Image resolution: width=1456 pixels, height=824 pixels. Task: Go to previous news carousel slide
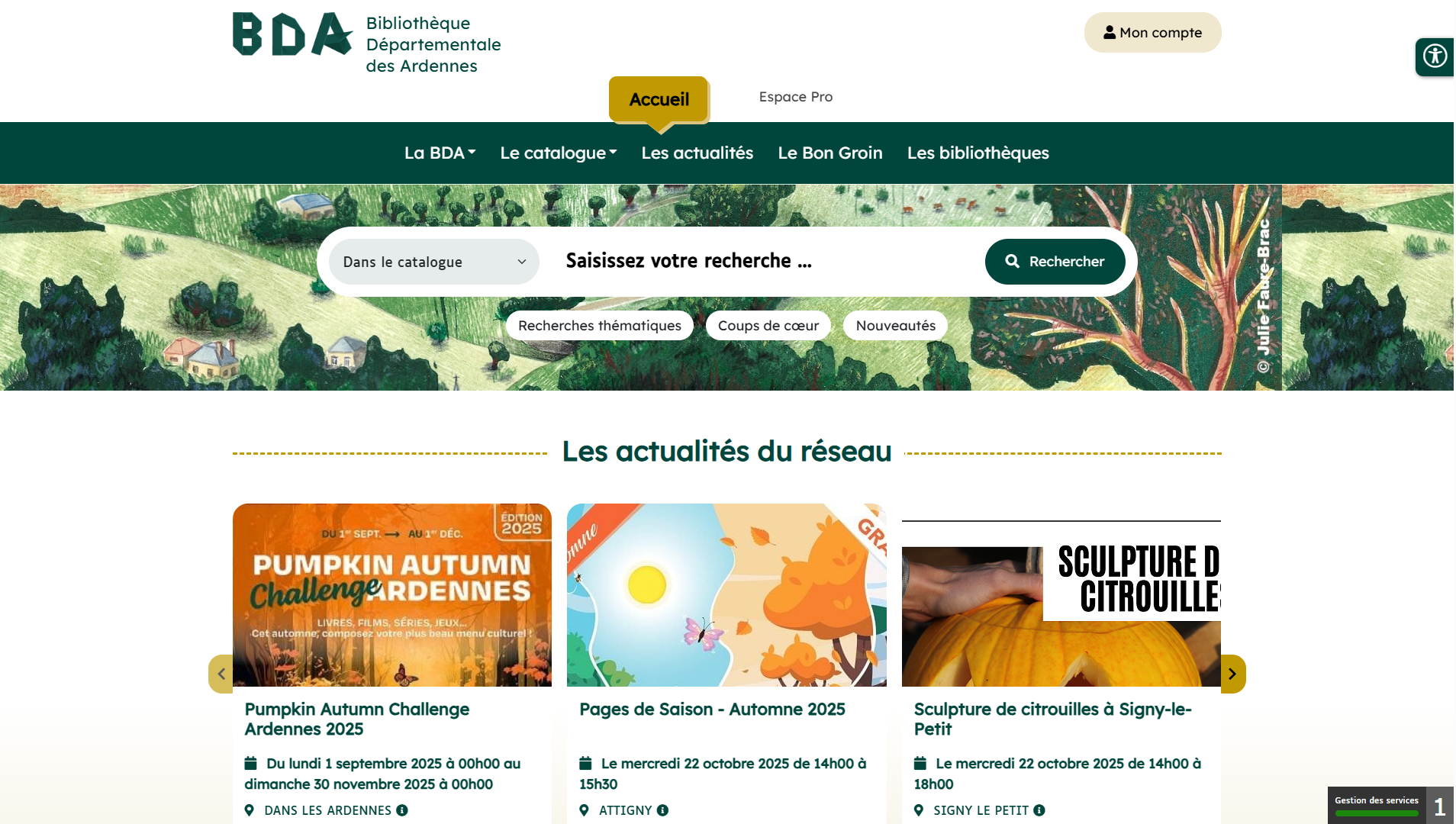221,674
